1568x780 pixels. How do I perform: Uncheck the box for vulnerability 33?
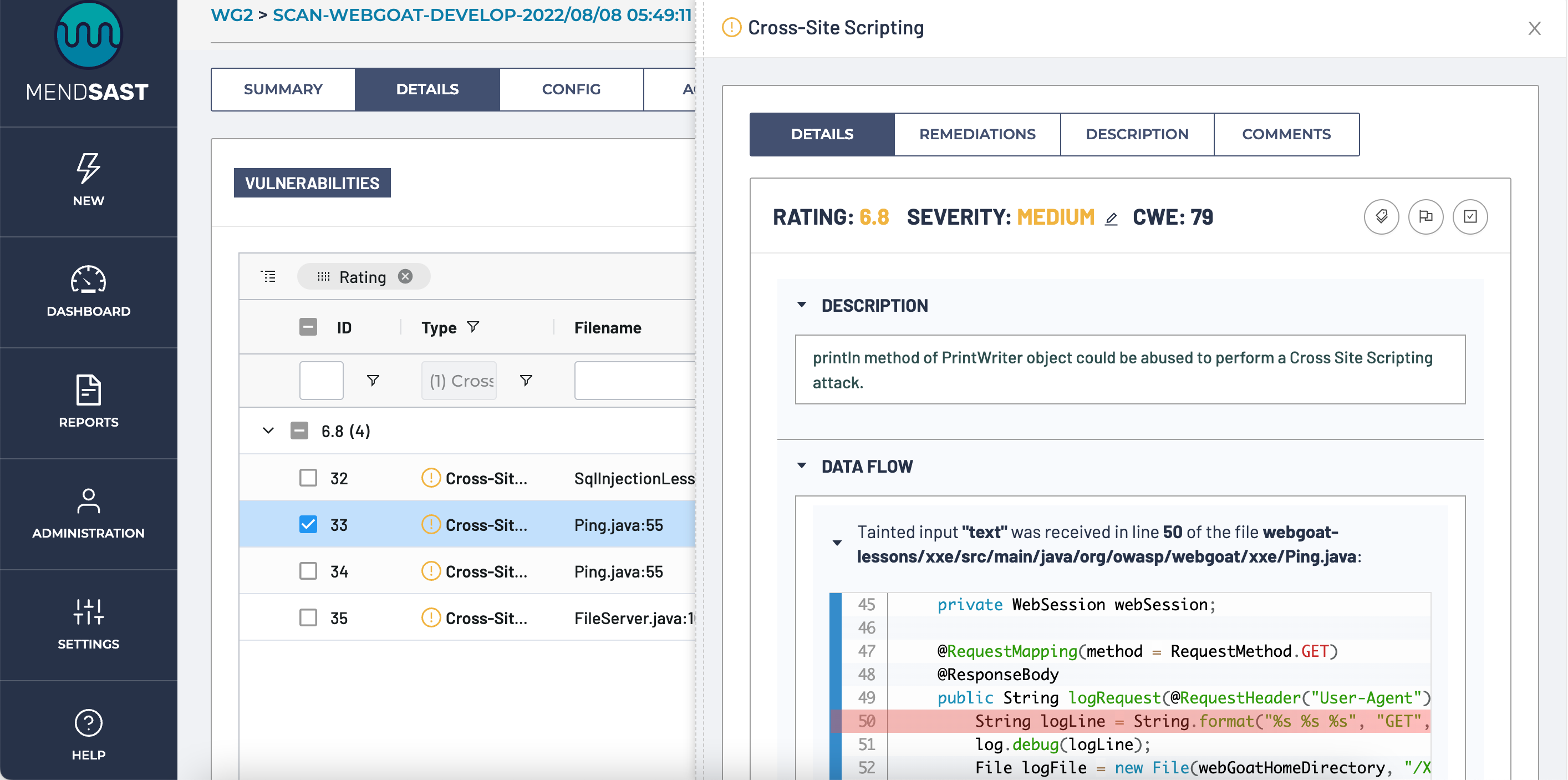pos(308,524)
